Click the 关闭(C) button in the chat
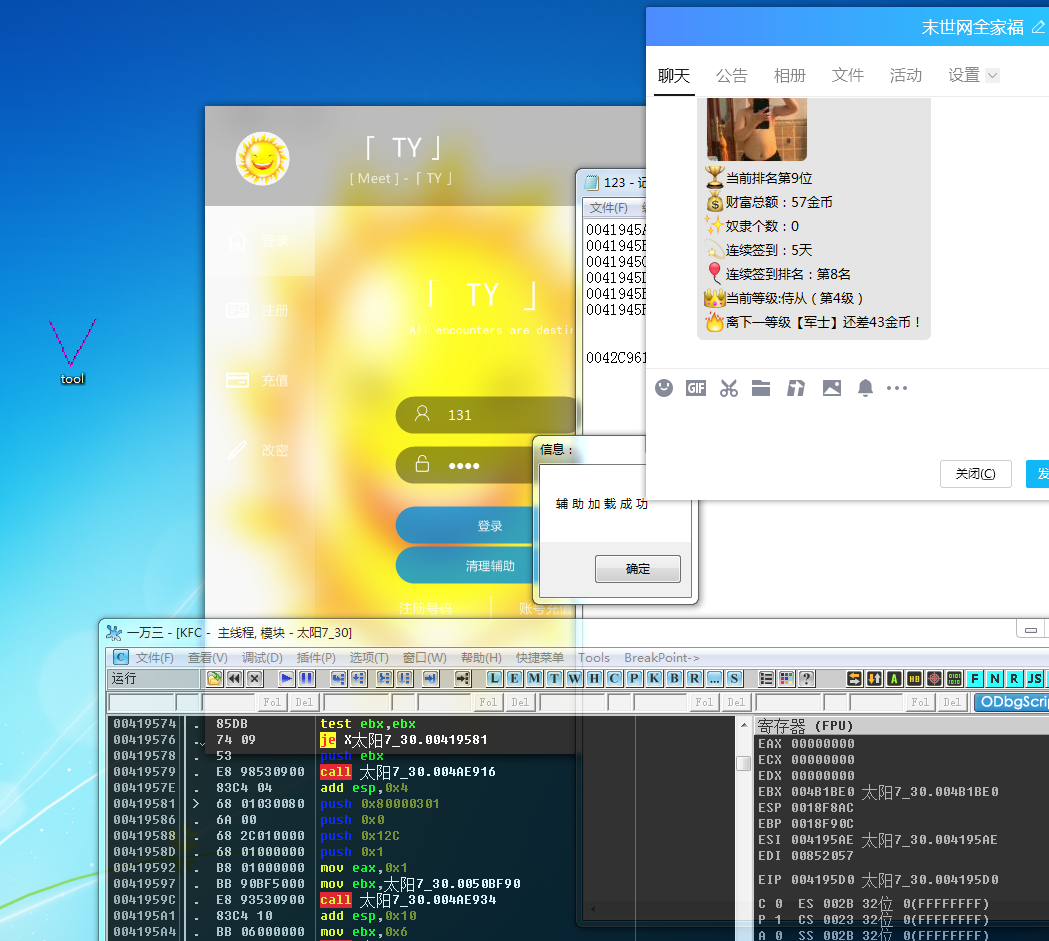Viewport: 1049px width, 941px height. coord(975,474)
